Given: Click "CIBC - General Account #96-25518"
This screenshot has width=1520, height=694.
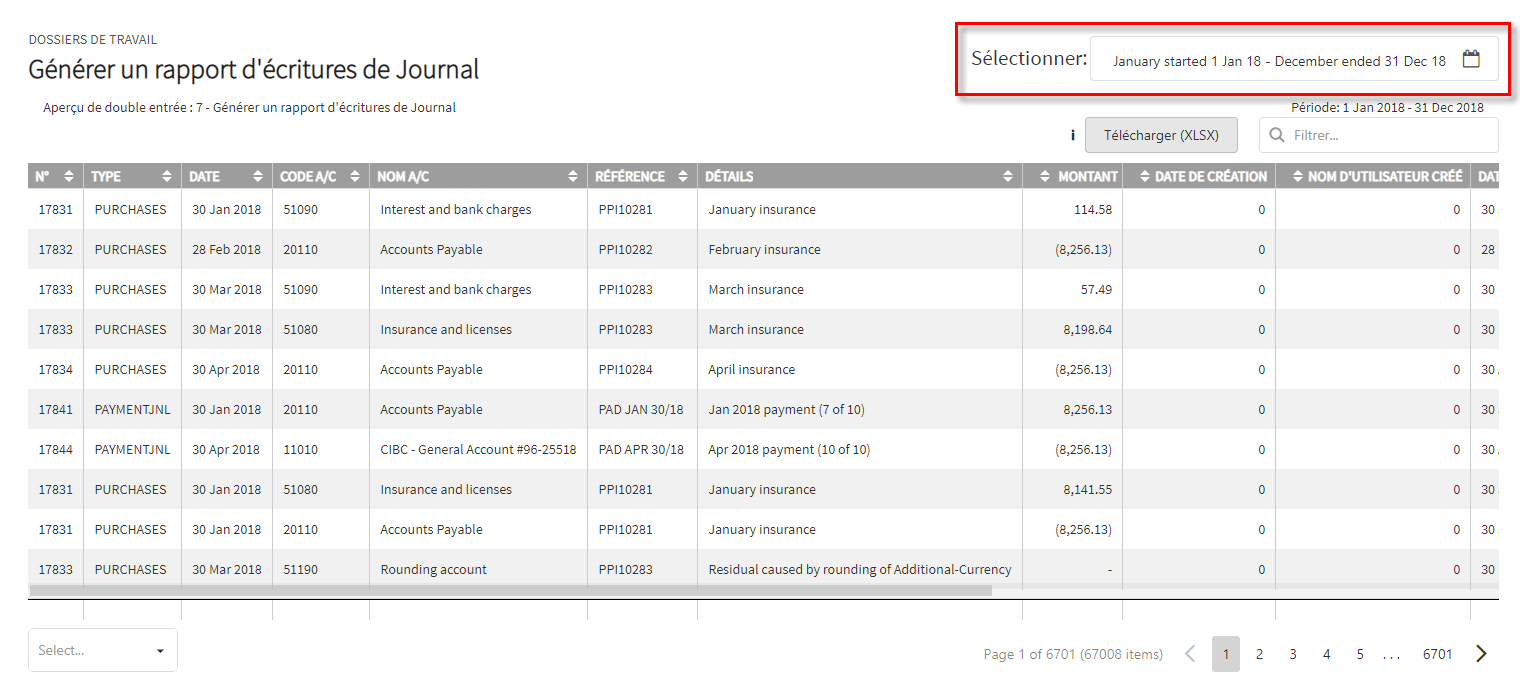Looking at the screenshot, I should click(x=478, y=449).
